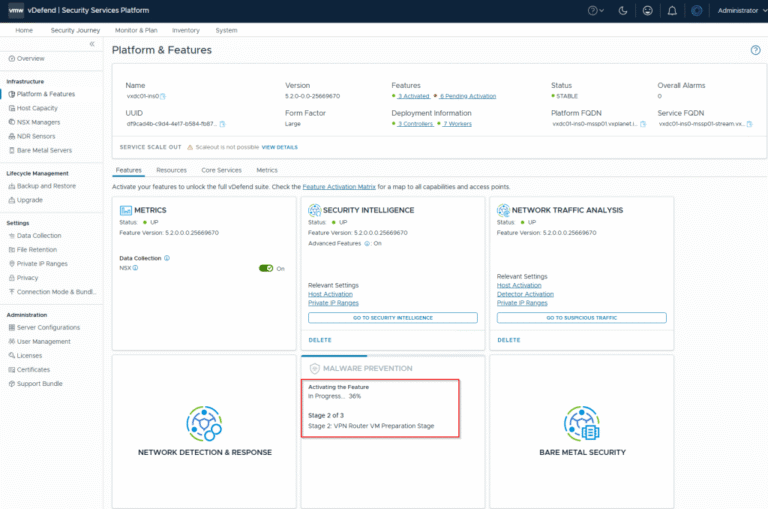Open Privacy settings in sidebar
Screen dimensions: 768x509
tap(23, 278)
